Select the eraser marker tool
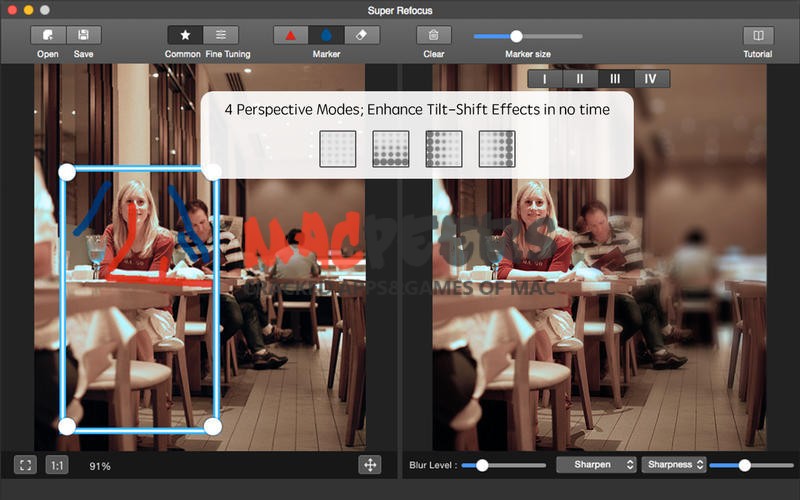 pyautogui.click(x=361, y=35)
